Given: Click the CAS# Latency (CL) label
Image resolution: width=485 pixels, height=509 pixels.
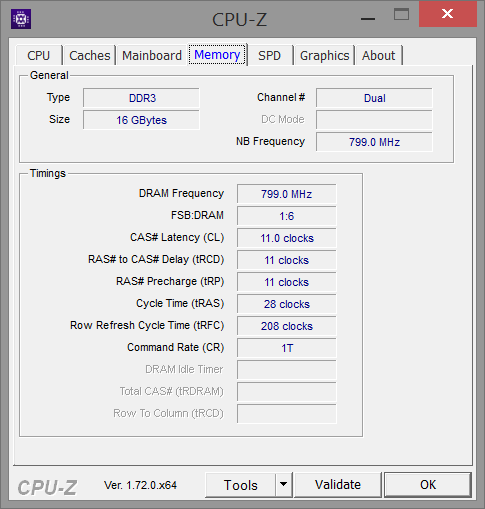Looking at the screenshot, I should click(177, 237).
